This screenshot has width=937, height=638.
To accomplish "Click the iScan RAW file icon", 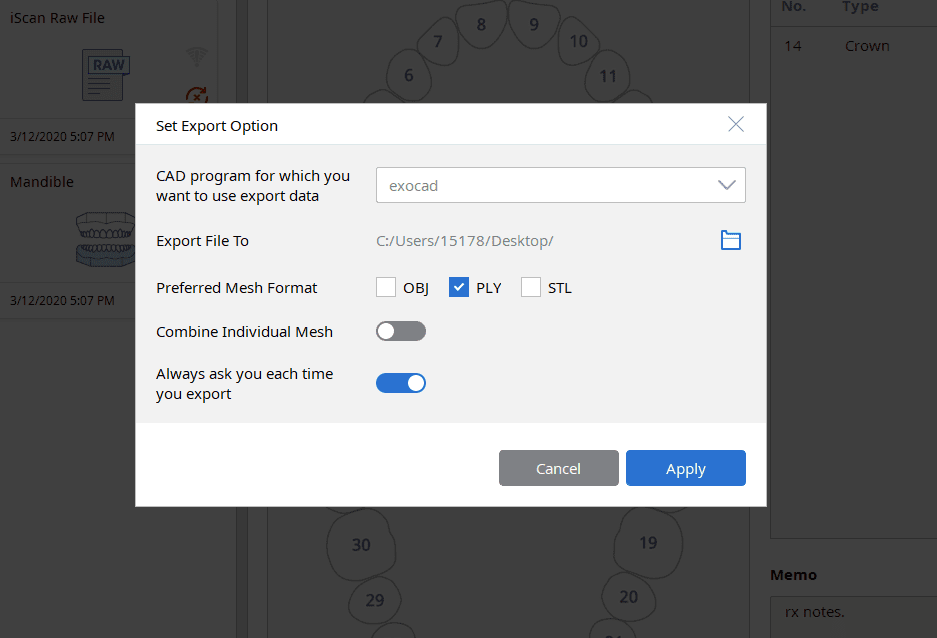I will coord(107,74).
